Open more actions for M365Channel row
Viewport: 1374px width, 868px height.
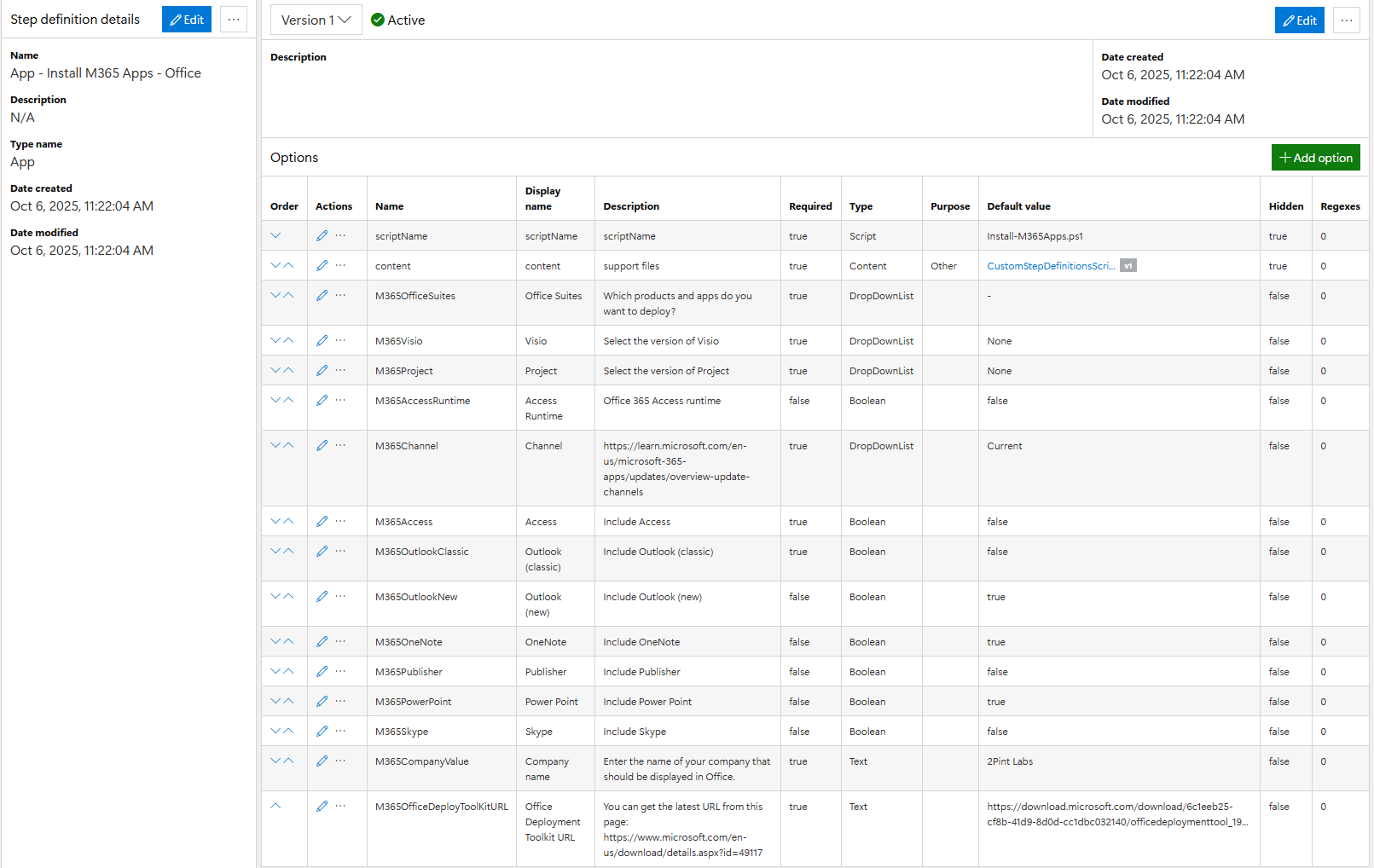(x=340, y=445)
